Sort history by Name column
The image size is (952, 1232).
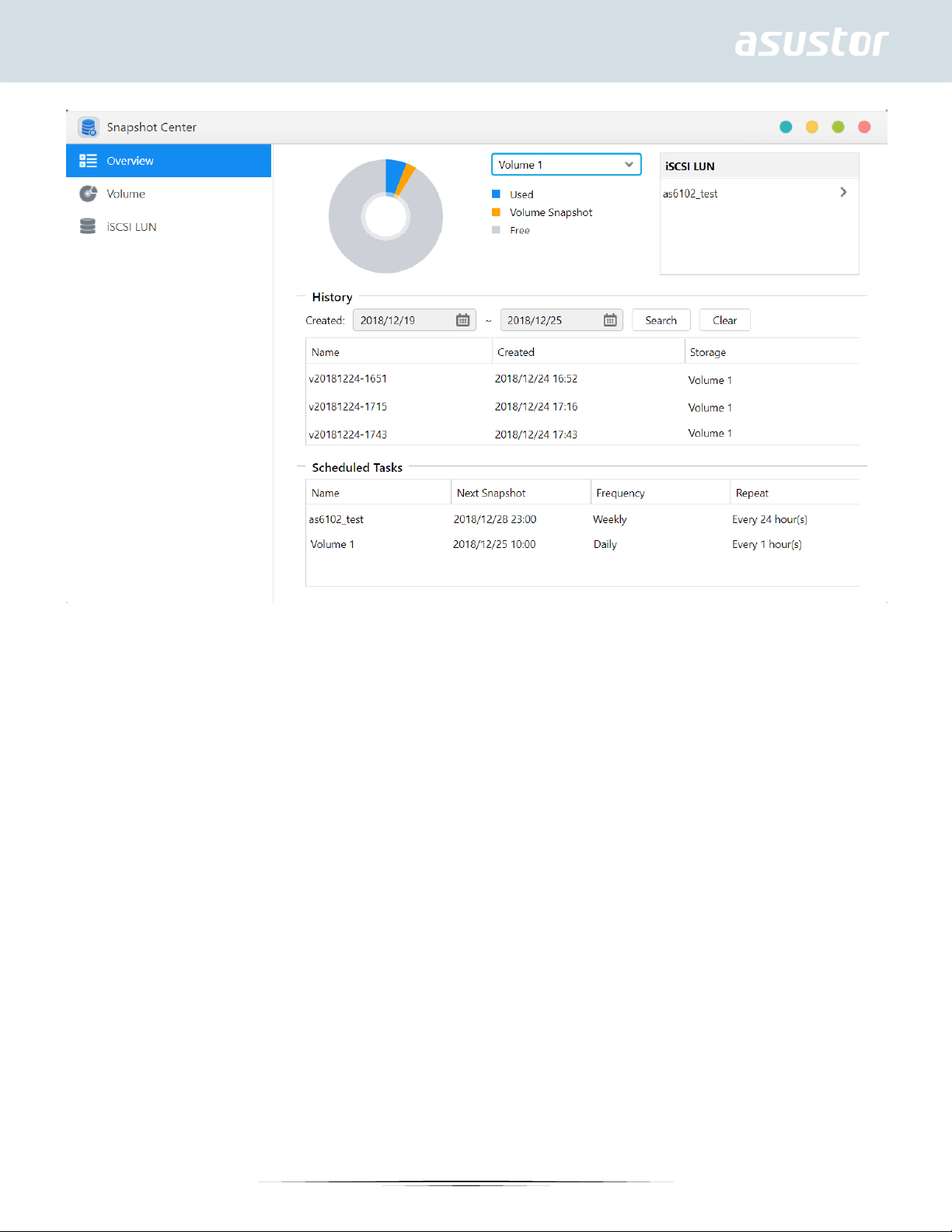pyautogui.click(x=399, y=352)
